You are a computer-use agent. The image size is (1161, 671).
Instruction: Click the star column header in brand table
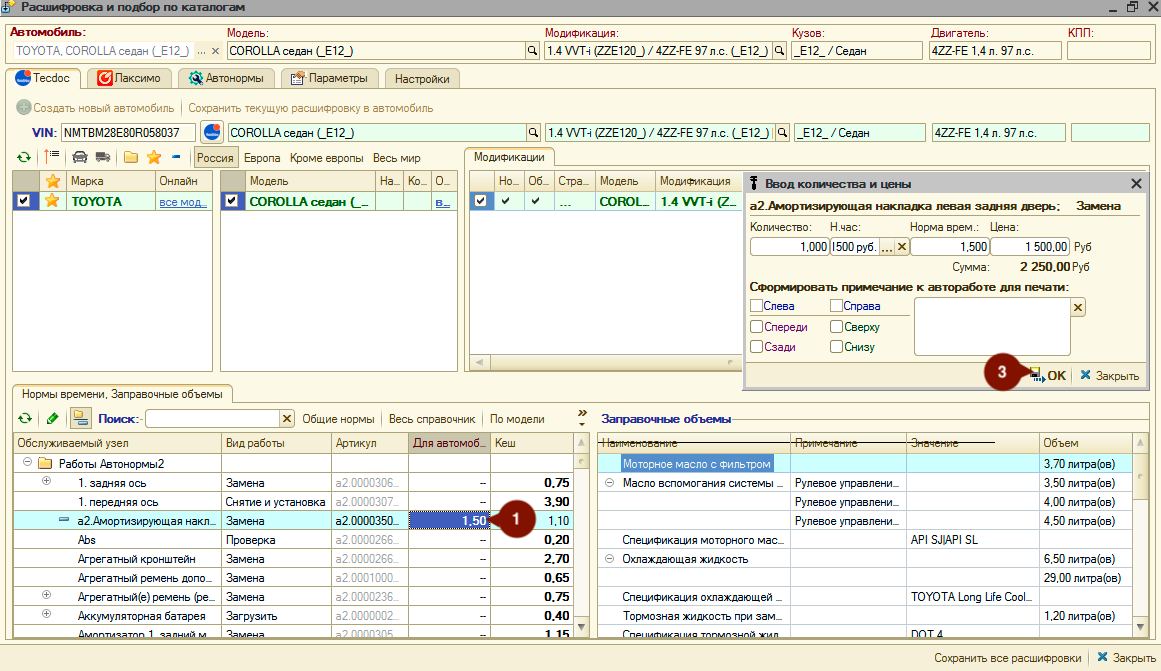click(53, 181)
